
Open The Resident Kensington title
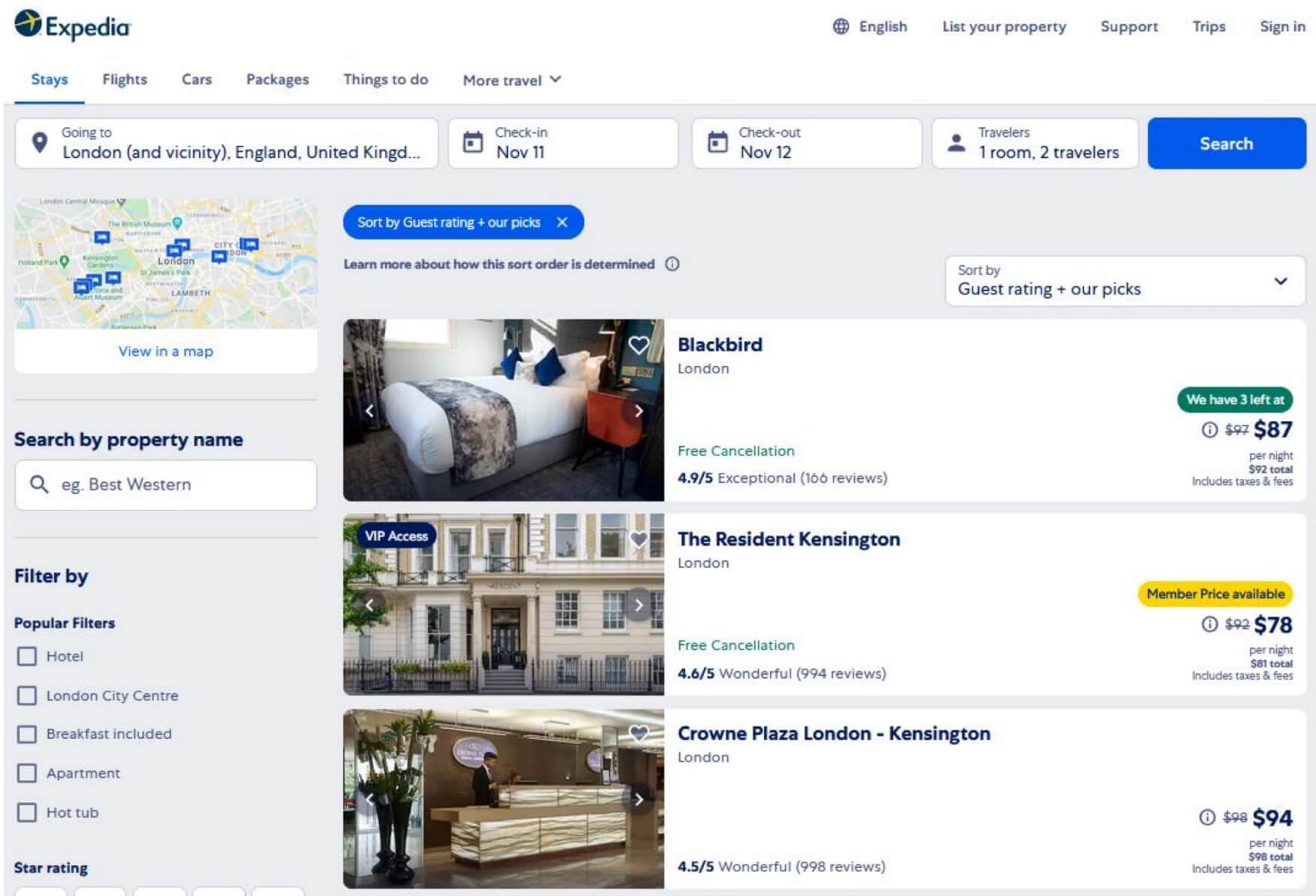click(x=788, y=539)
